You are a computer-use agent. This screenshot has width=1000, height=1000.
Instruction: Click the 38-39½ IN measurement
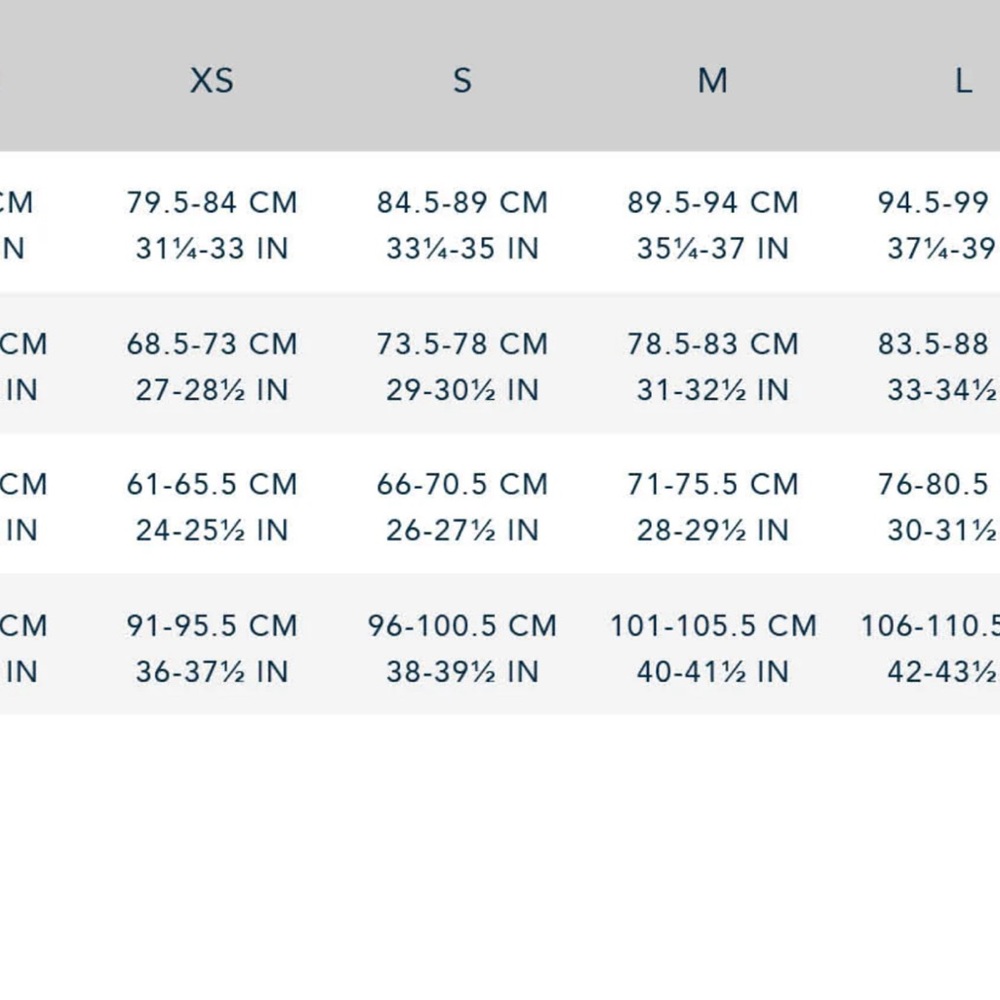point(462,672)
